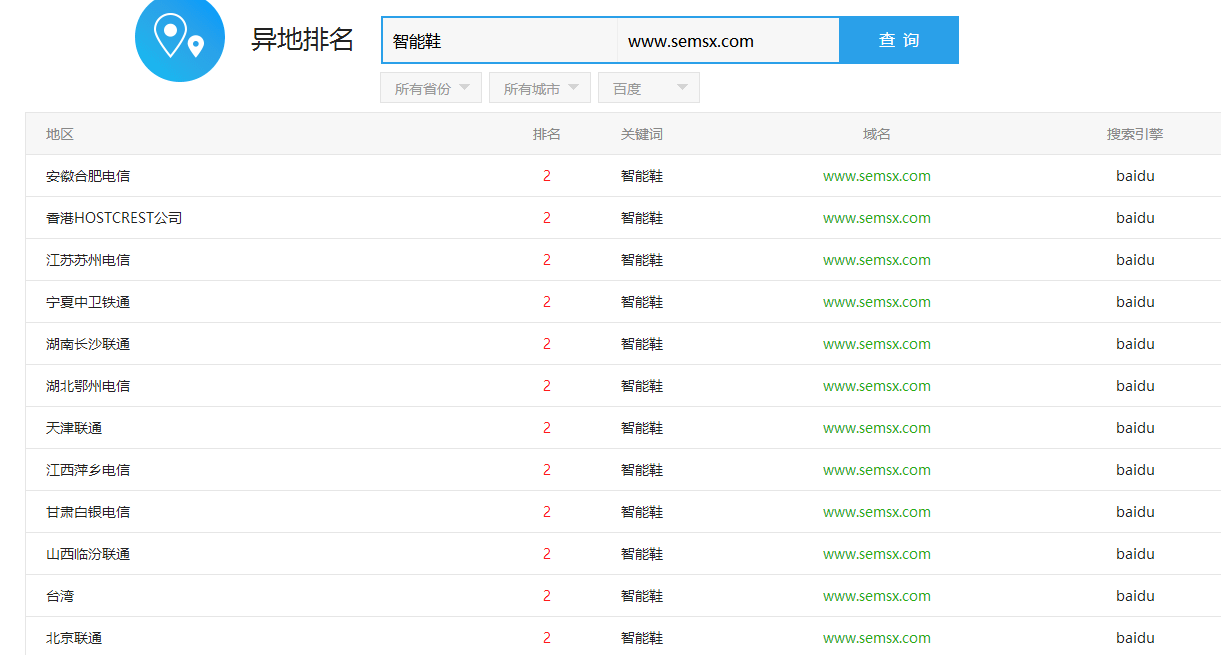Click the 地区 column header
This screenshot has height=655, width=1221.
[60, 134]
